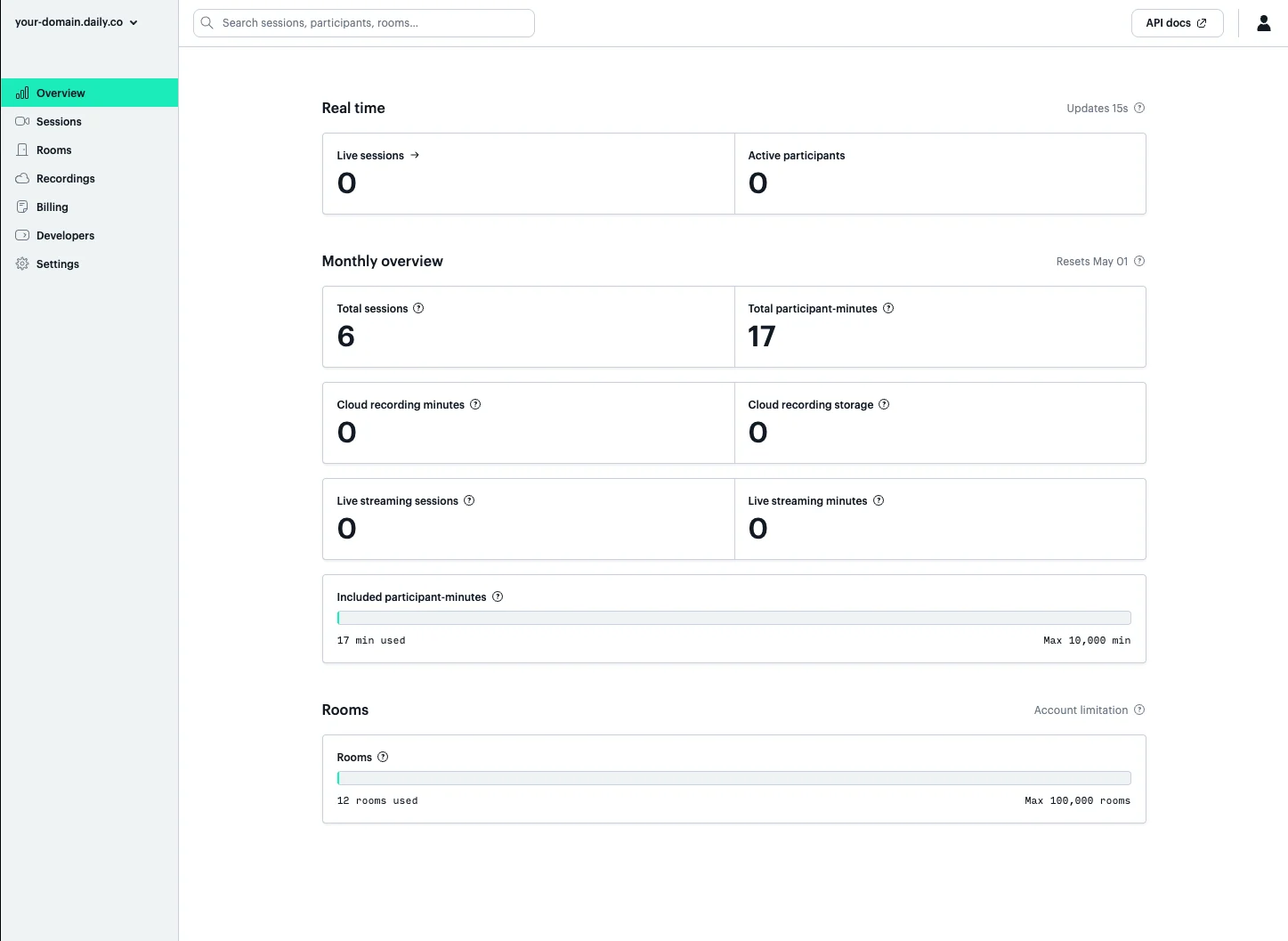Image resolution: width=1288 pixels, height=941 pixels.
Task: Click the arrow next to Live sessions
Action: 415,155
